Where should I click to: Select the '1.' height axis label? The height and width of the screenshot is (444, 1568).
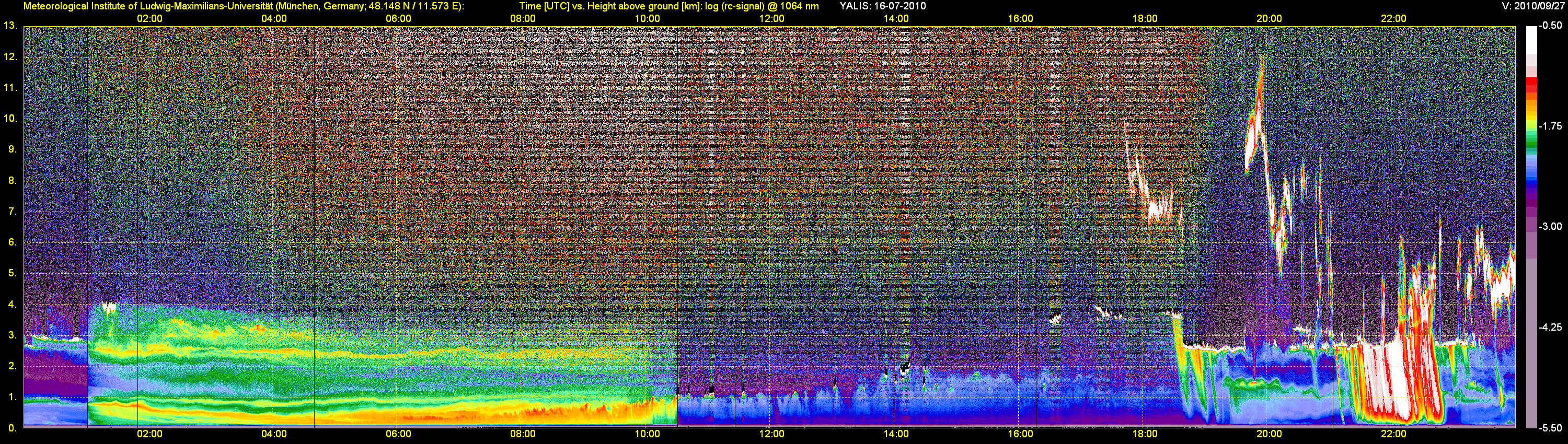[13, 397]
